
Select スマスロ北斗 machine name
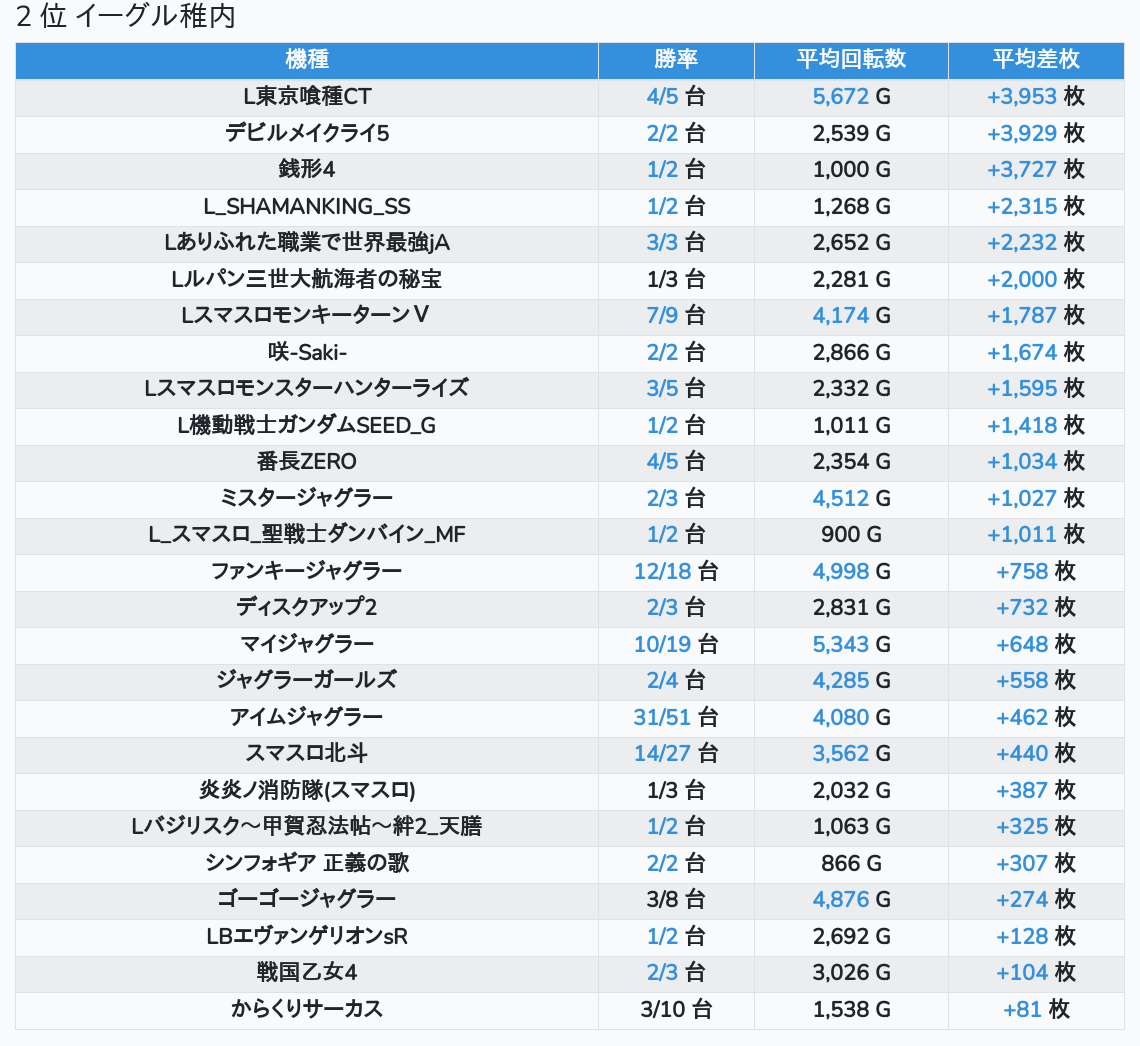(307, 754)
